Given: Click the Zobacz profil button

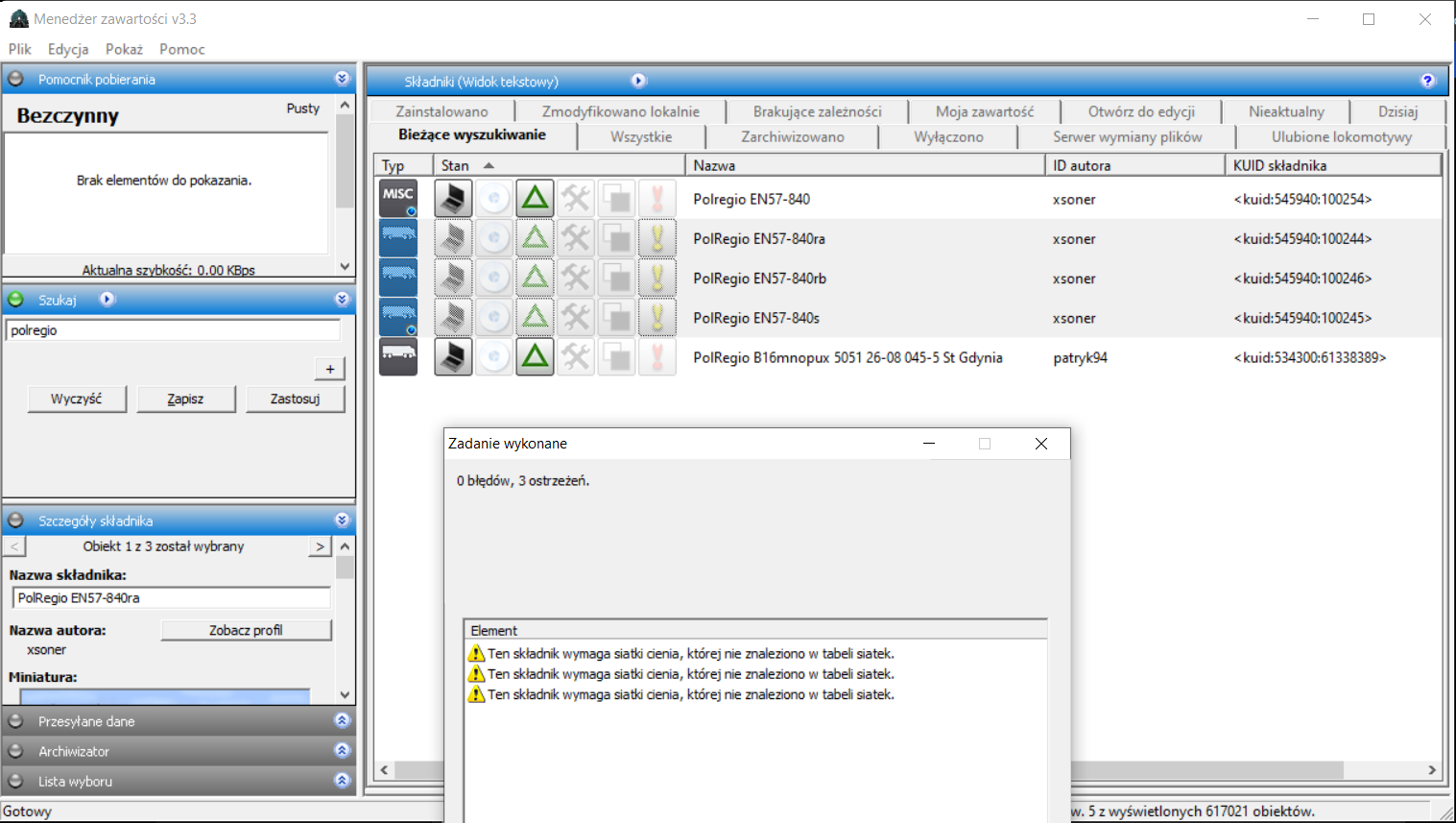Looking at the screenshot, I should 246,630.
